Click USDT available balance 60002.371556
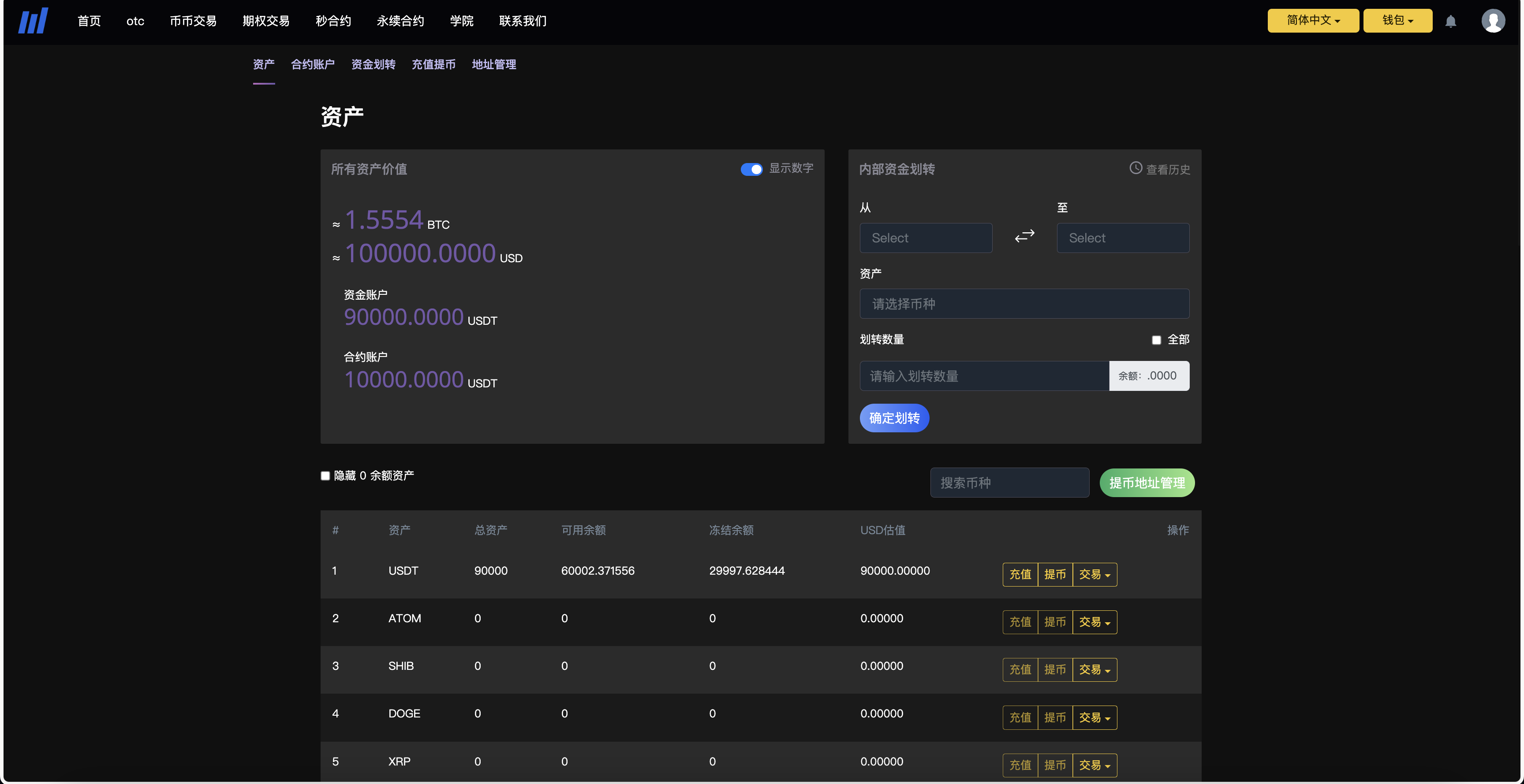This screenshot has width=1524, height=784. 598,571
